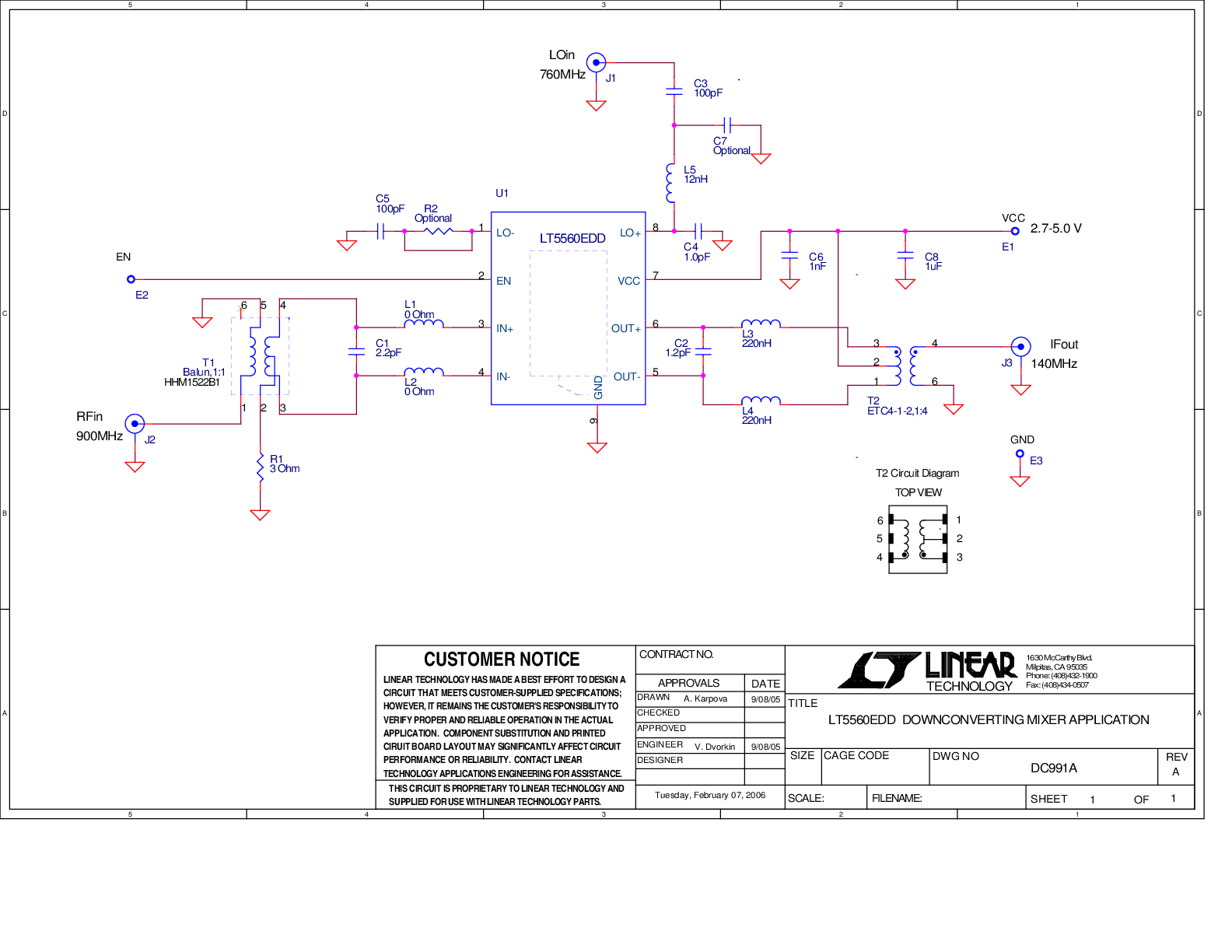Click the CUSTOMER NOTICE heading
This screenshot has width=1232, height=952.
[502, 660]
